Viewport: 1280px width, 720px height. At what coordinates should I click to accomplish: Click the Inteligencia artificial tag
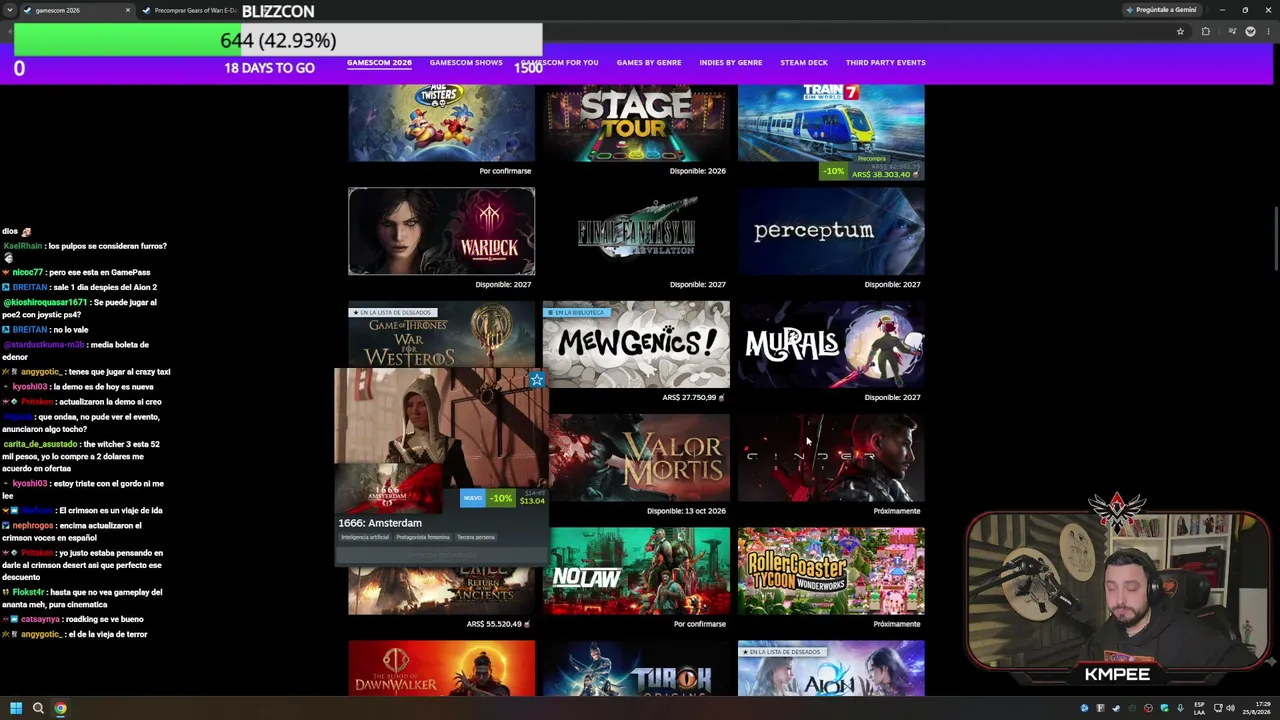point(365,537)
